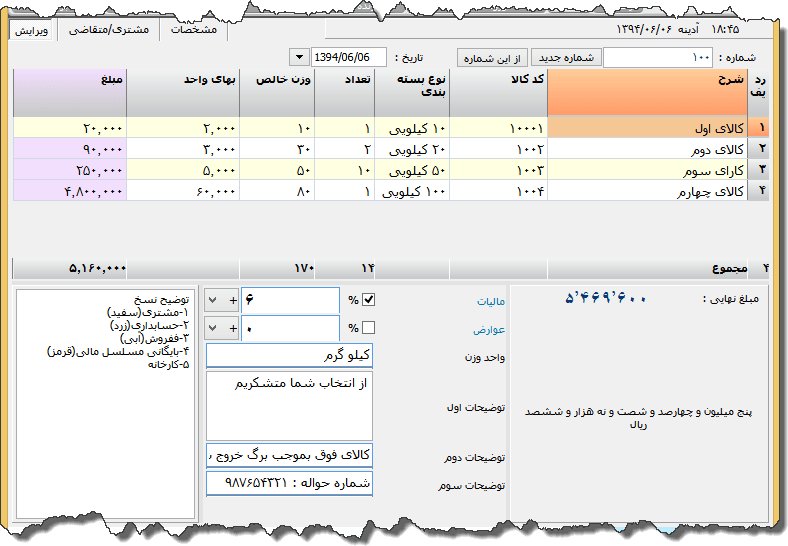
Task: Select the کالای چهارم row in the table
Action: pyautogui.click(x=647, y=191)
